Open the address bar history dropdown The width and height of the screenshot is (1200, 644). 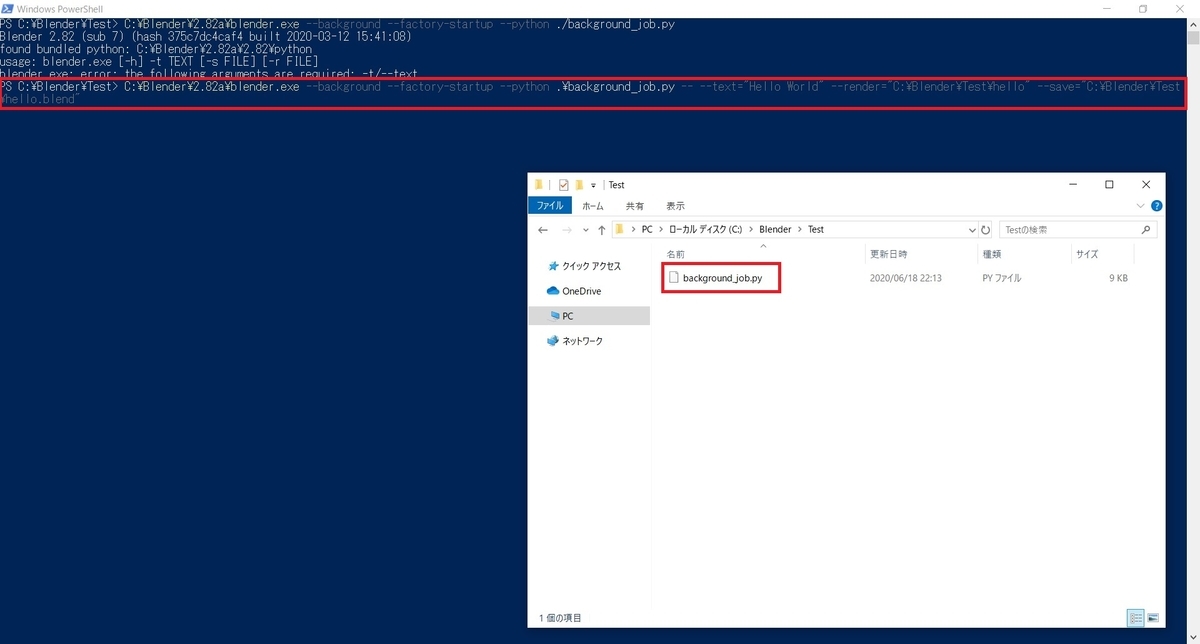(x=972, y=229)
